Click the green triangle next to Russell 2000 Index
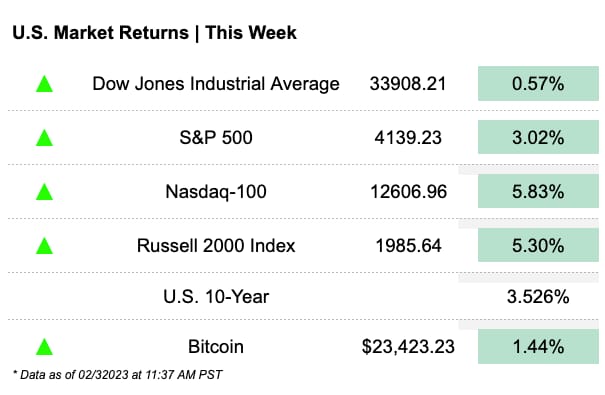The image size is (605, 395). coord(44,246)
